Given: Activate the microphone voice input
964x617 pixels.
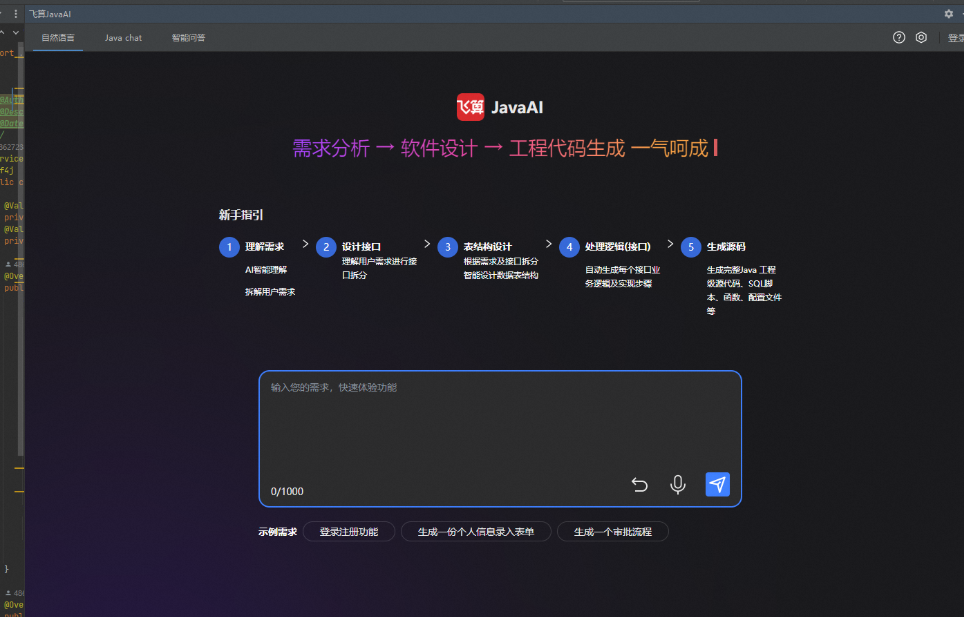Looking at the screenshot, I should tap(678, 484).
